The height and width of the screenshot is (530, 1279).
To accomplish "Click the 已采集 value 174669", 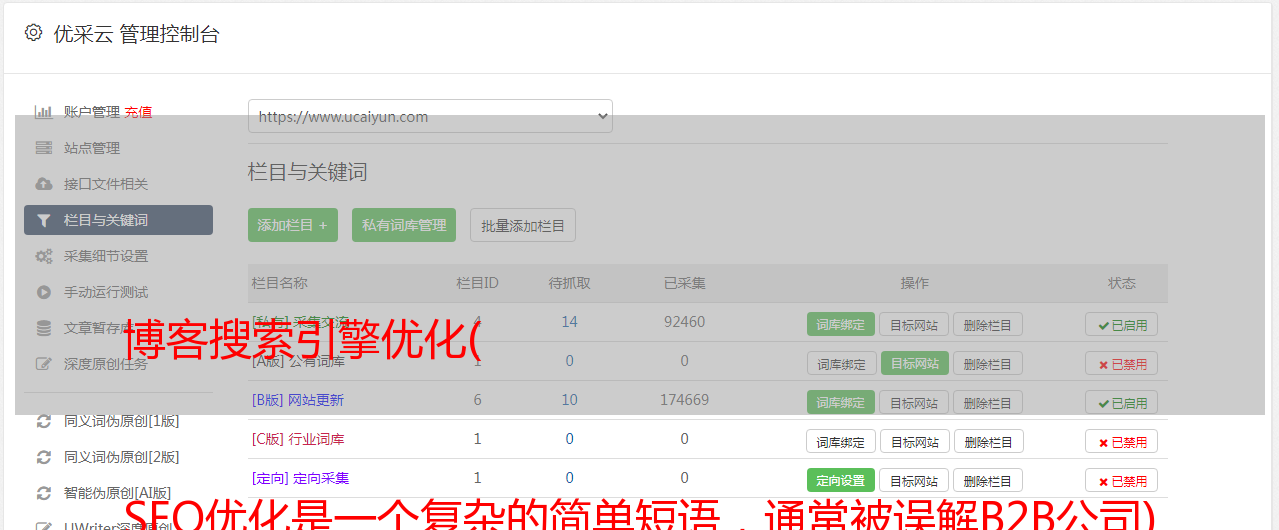I will point(684,400).
